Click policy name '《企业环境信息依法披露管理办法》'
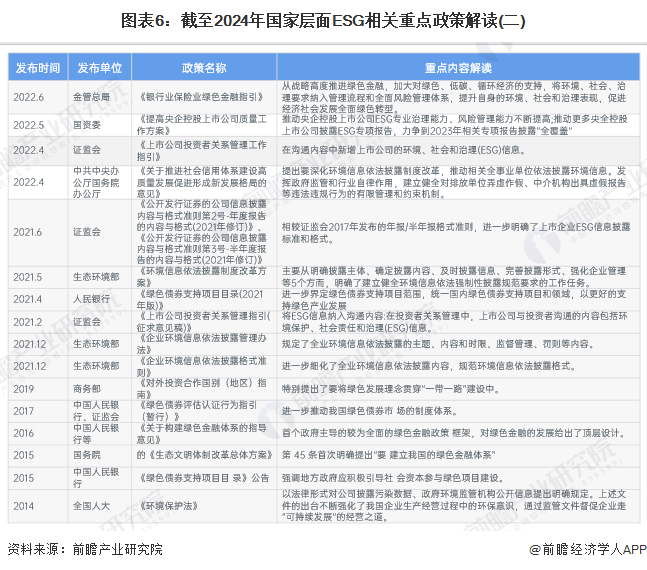The height and width of the screenshot is (570, 647). pyautogui.click(x=202, y=344)
